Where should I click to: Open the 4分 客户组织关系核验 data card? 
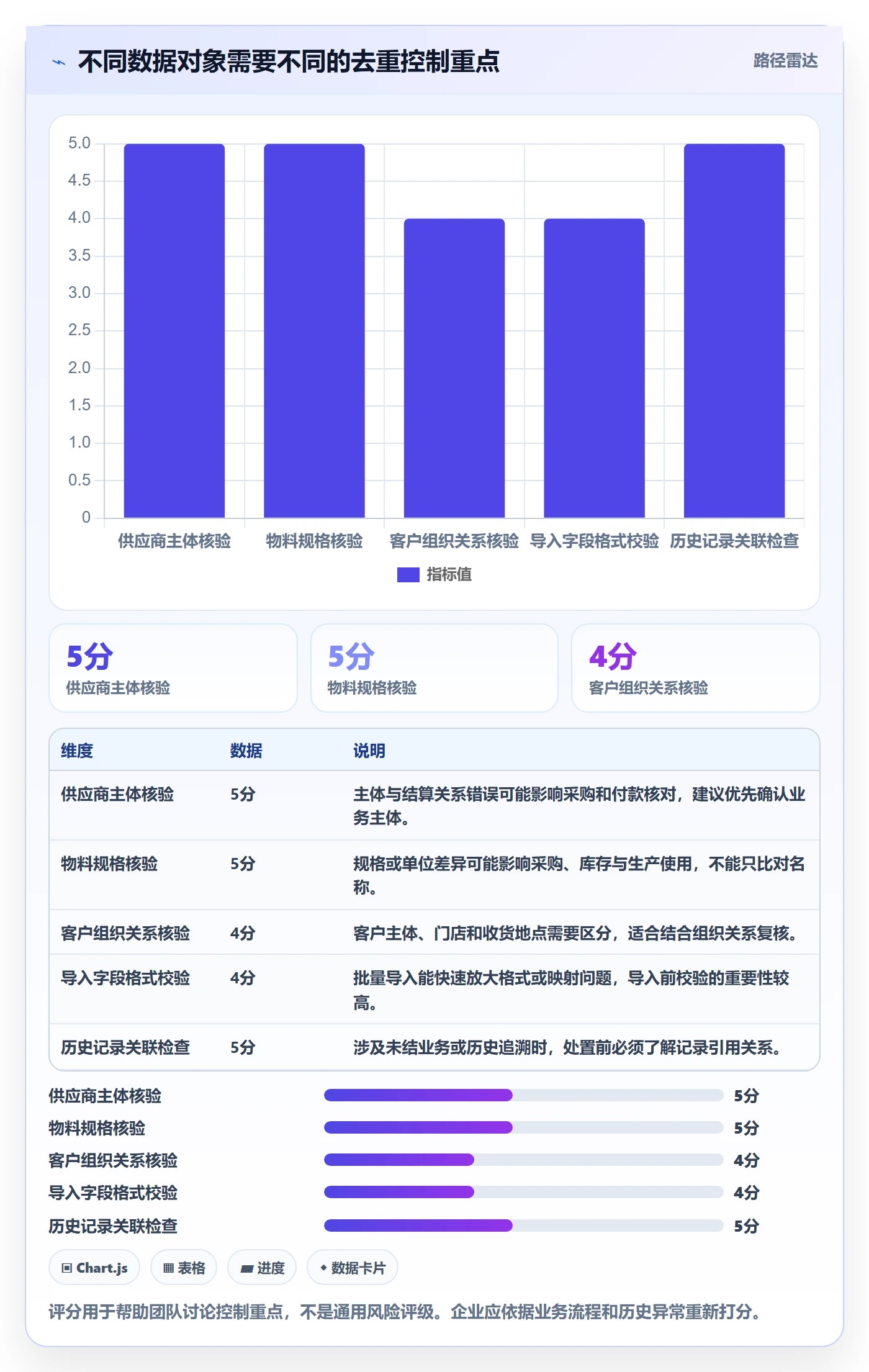click(696, 668)
